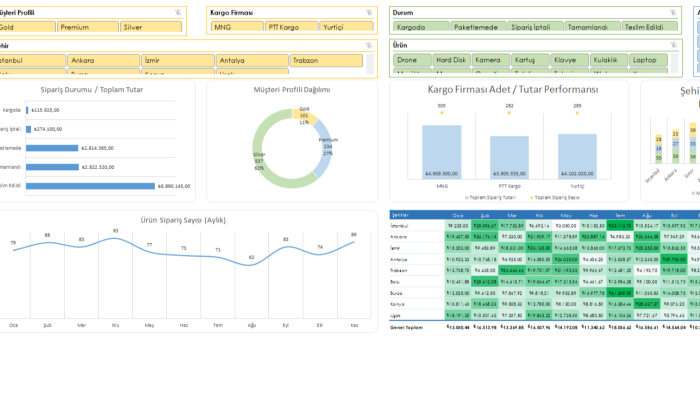
Task: Filter status by Kargoda
Action: [421, 27]
